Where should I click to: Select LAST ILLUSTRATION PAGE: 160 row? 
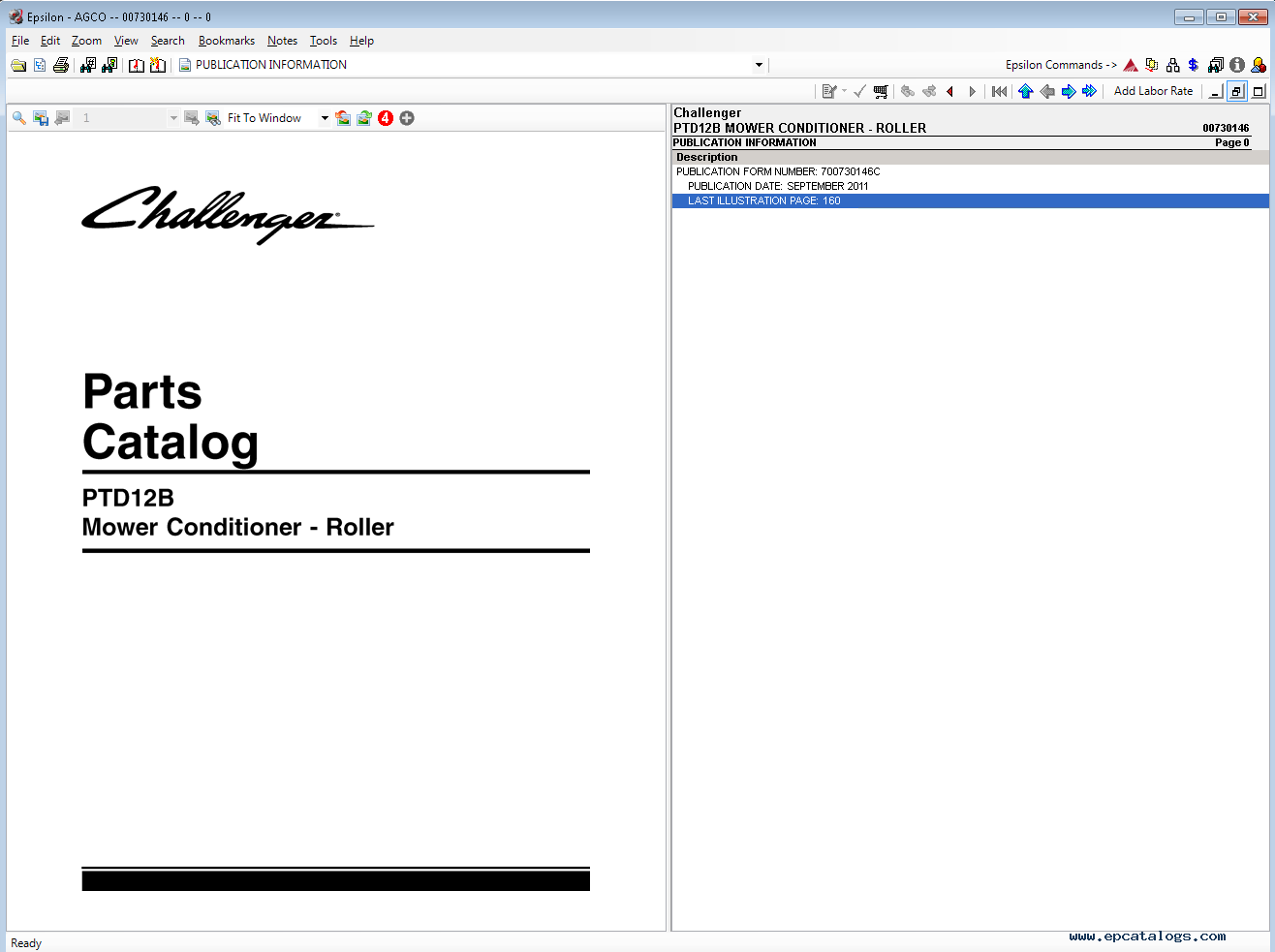pyautogui.click(x=970, y=200)
